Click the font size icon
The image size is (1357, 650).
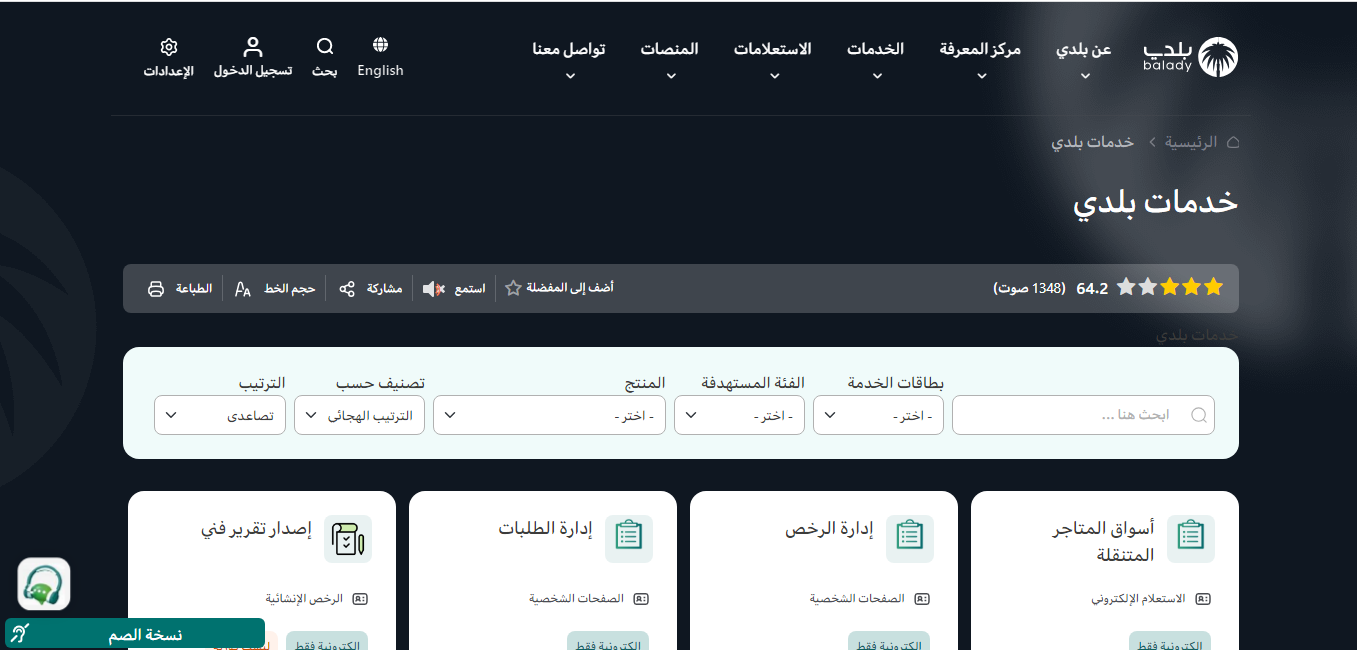coord(243,289)
